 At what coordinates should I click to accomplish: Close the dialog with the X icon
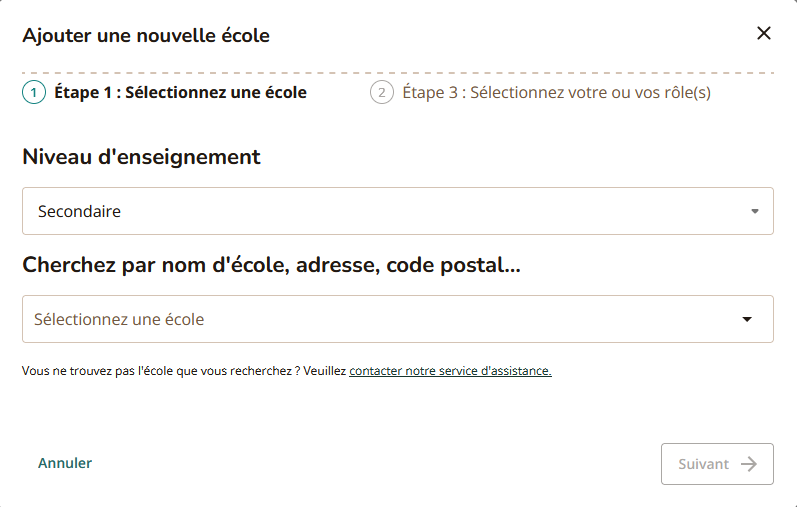pyautogui.click(x=764, y=33)
